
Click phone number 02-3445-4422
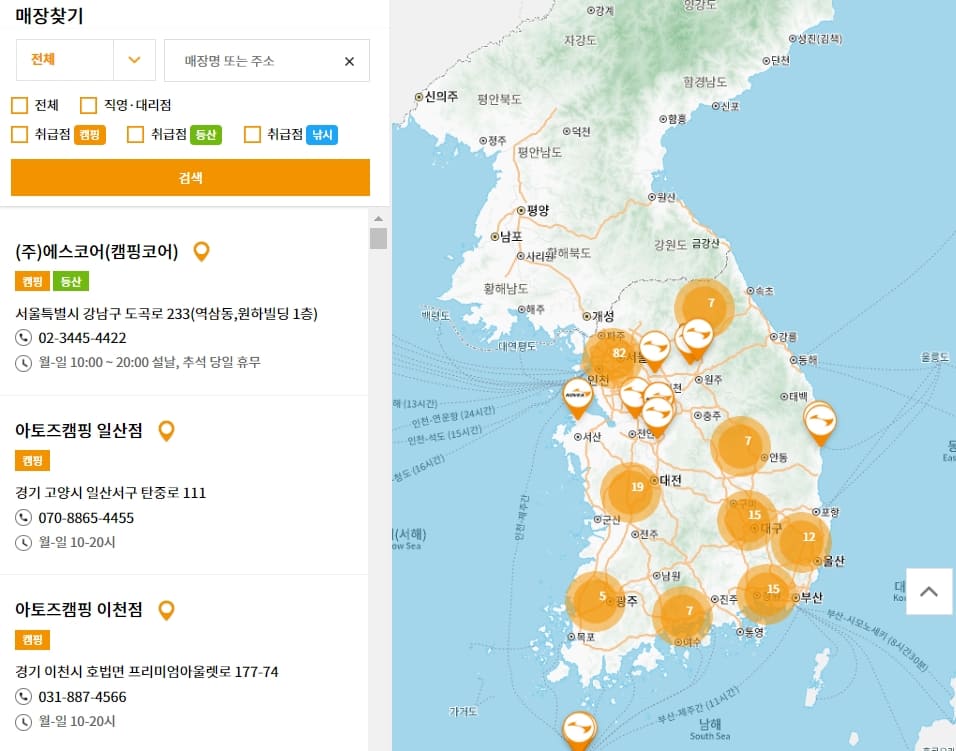(x=82, y=338)
